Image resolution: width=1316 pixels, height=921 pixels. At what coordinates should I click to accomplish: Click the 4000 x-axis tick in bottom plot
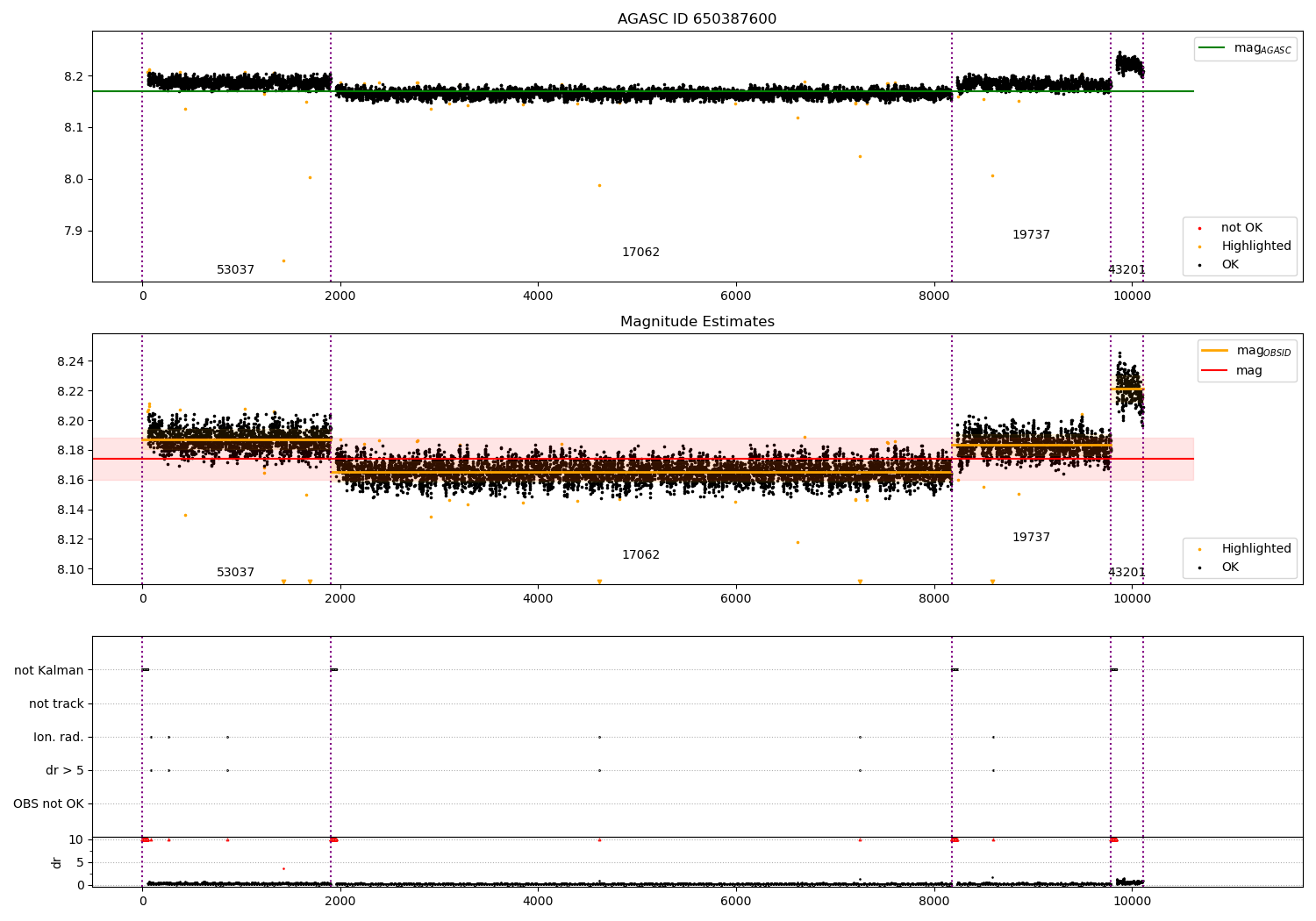(x=538, y=901)
